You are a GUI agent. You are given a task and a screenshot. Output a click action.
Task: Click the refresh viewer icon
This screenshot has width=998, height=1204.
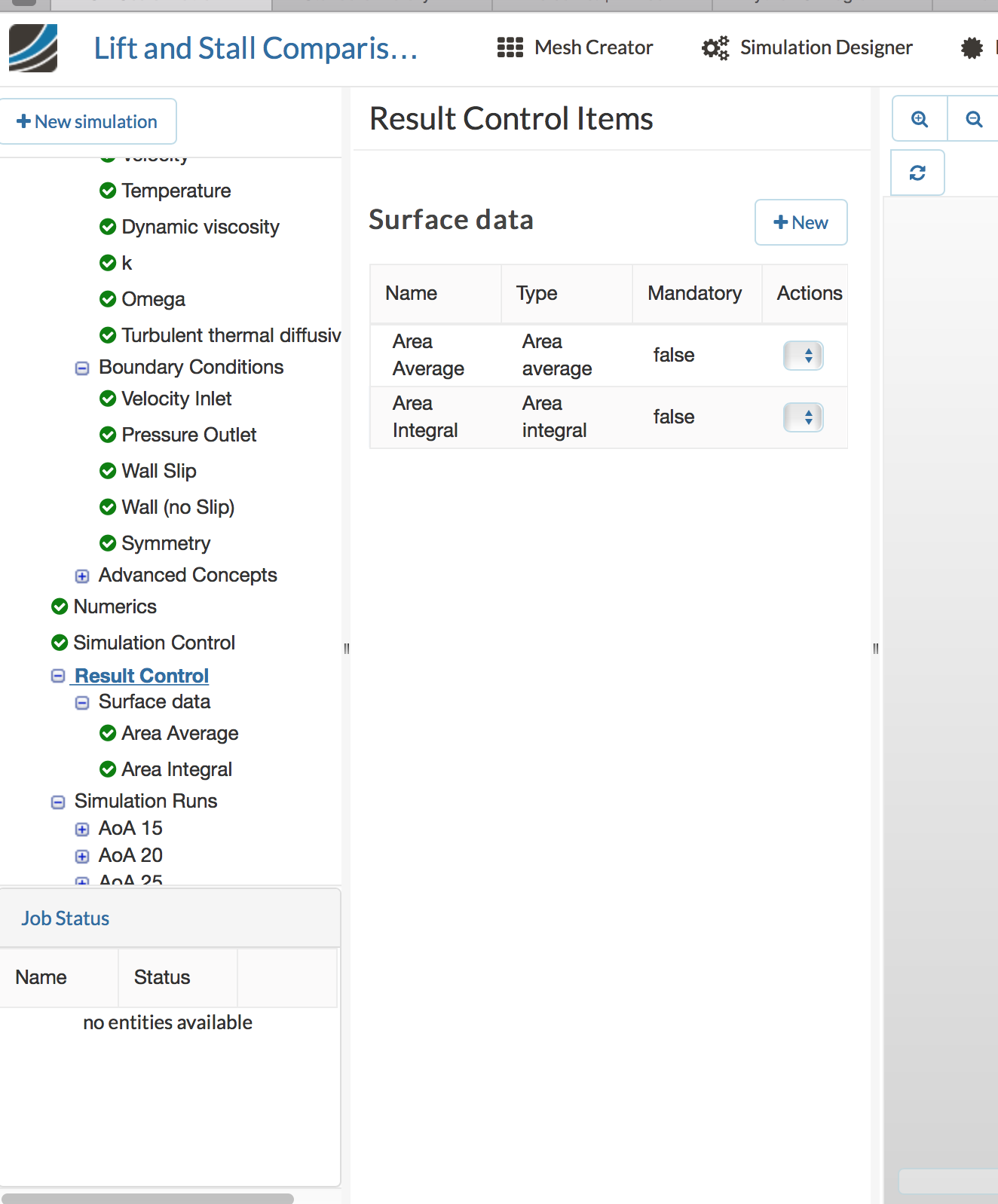(917, 173)
